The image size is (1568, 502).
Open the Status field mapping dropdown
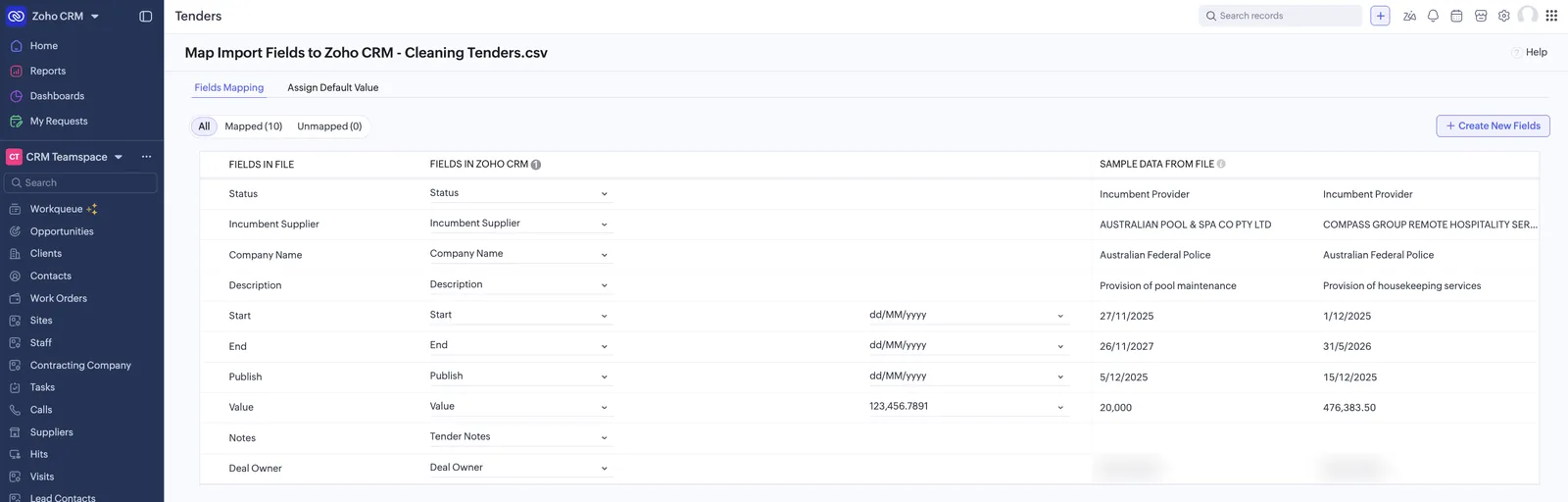point(520,193)
